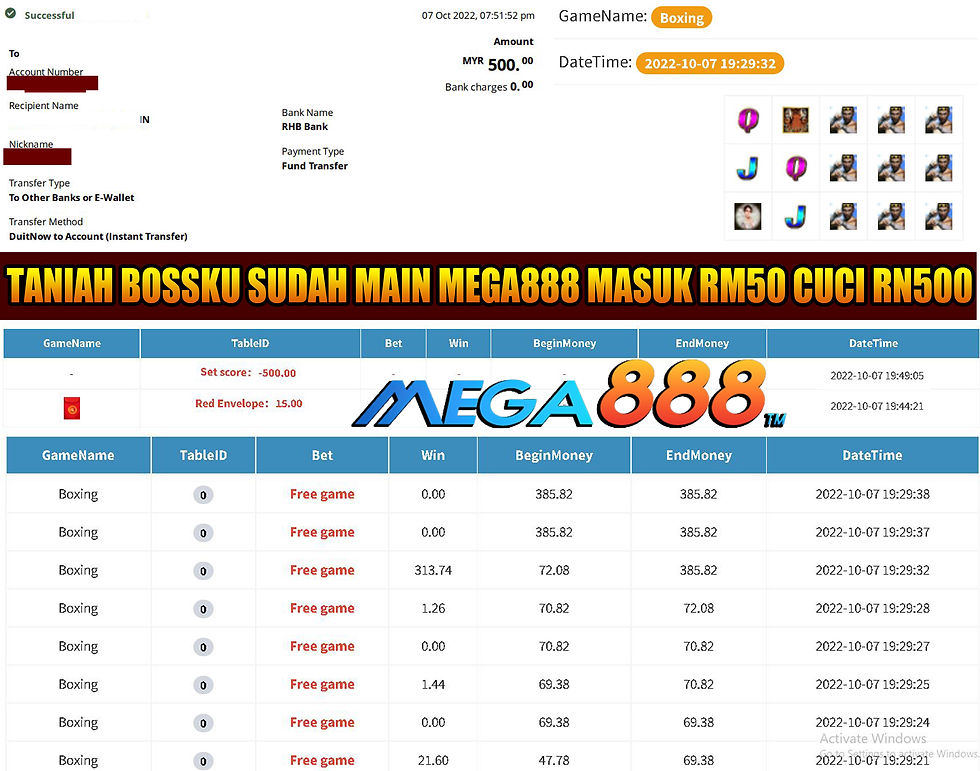The width and height of the screenshot is (980, 771).
Task: Click the redacted Account Number field
Action: coord(52,83)
